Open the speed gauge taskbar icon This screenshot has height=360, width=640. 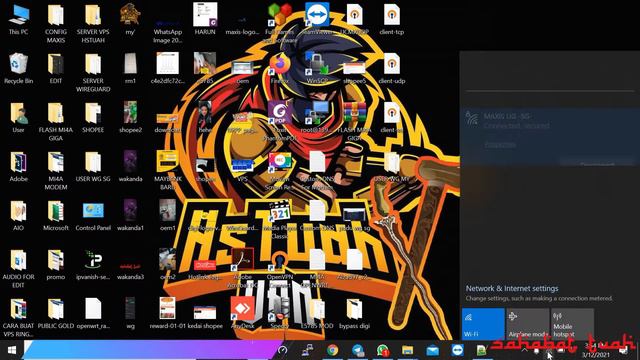[x=282, y=350]
